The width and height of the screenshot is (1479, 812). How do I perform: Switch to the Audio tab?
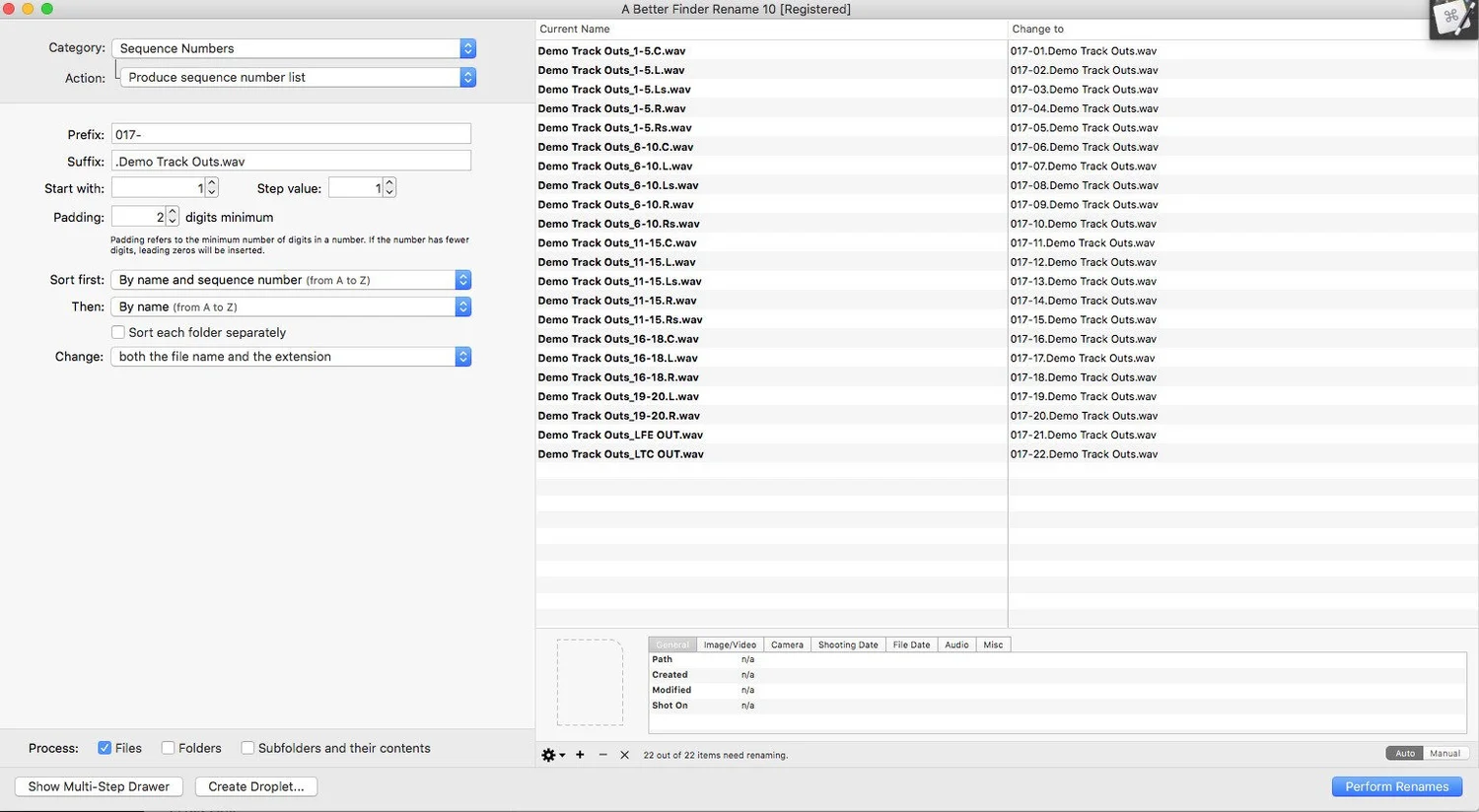(x=956, y=644)
